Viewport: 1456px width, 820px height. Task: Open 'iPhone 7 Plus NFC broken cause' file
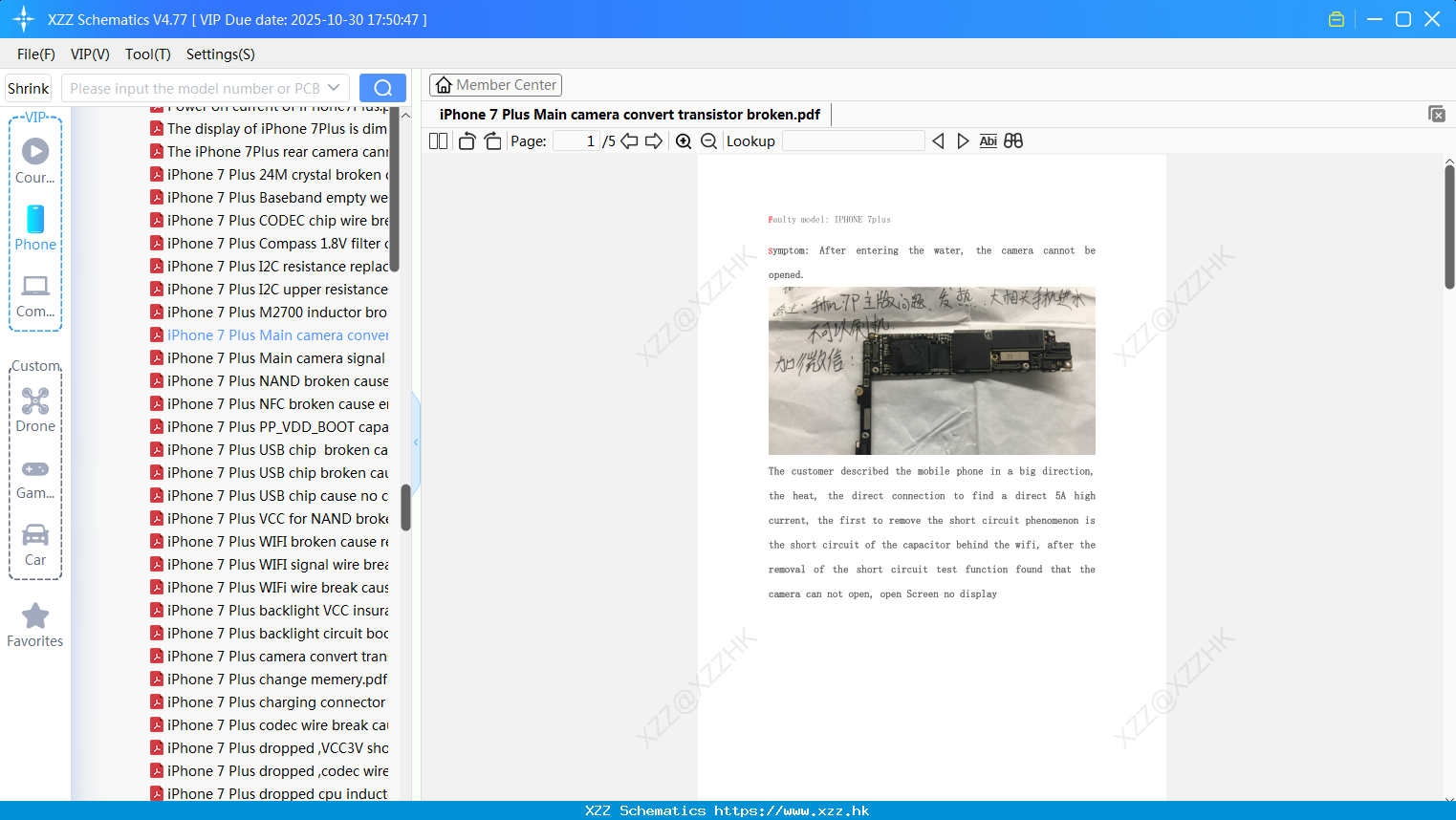(277, 404)
